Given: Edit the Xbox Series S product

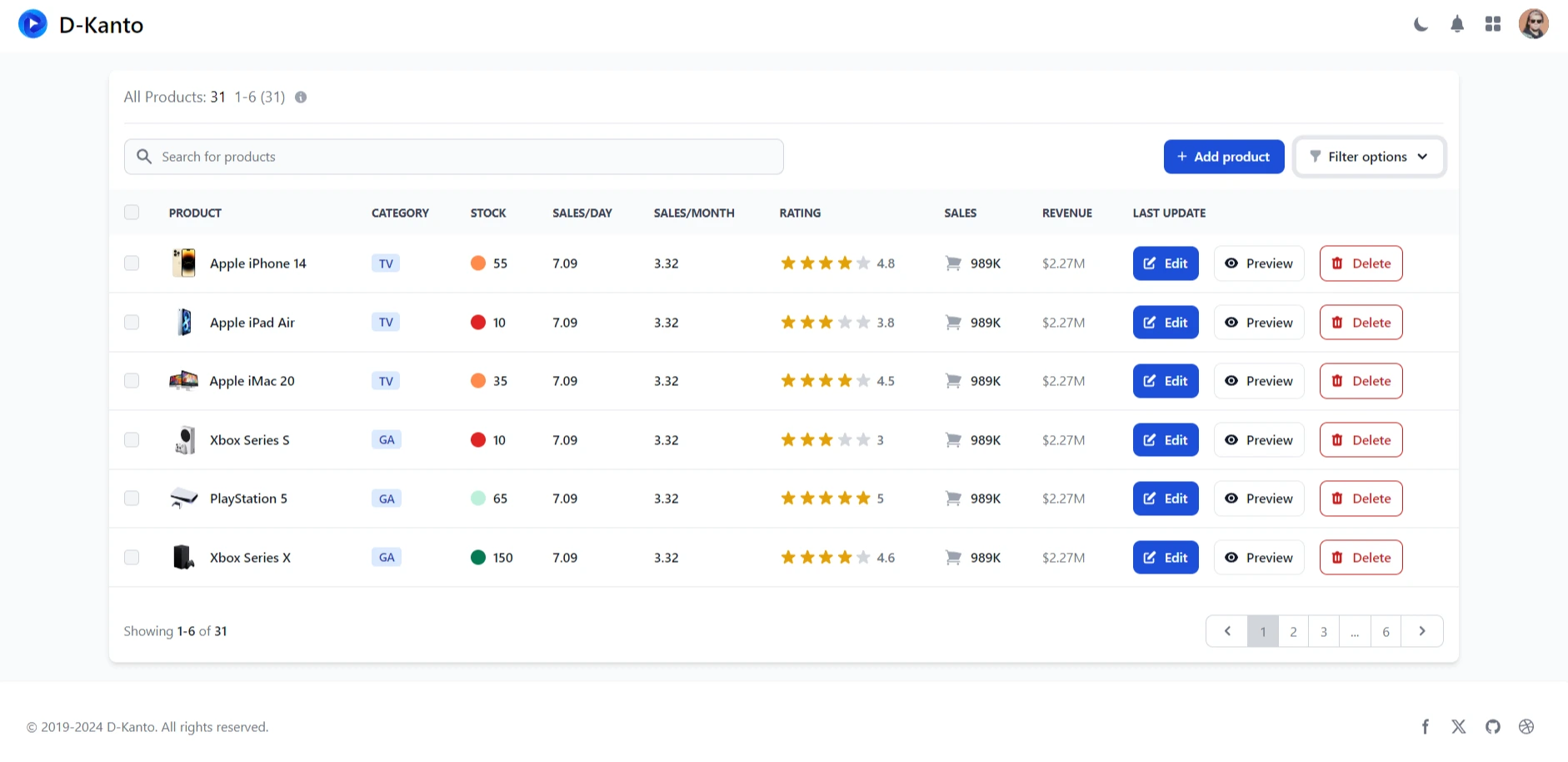Looking at the screenshot, I should [x=1166, y=440].
